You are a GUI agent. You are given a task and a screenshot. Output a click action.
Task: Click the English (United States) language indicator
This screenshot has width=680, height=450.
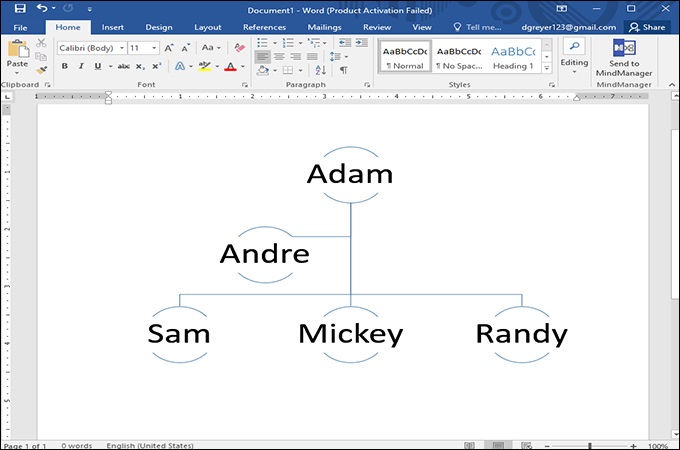coord(150,445)
